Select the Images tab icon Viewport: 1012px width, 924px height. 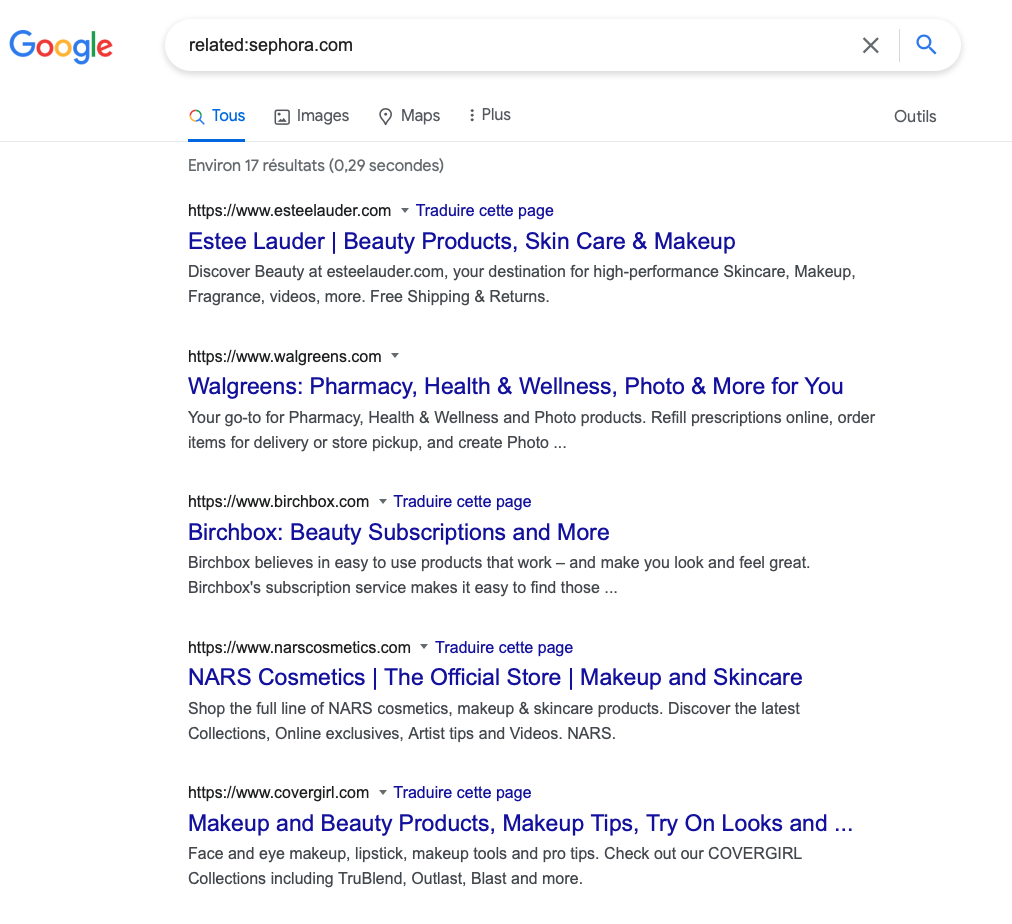pyautogui.click(x=282, y=117)
